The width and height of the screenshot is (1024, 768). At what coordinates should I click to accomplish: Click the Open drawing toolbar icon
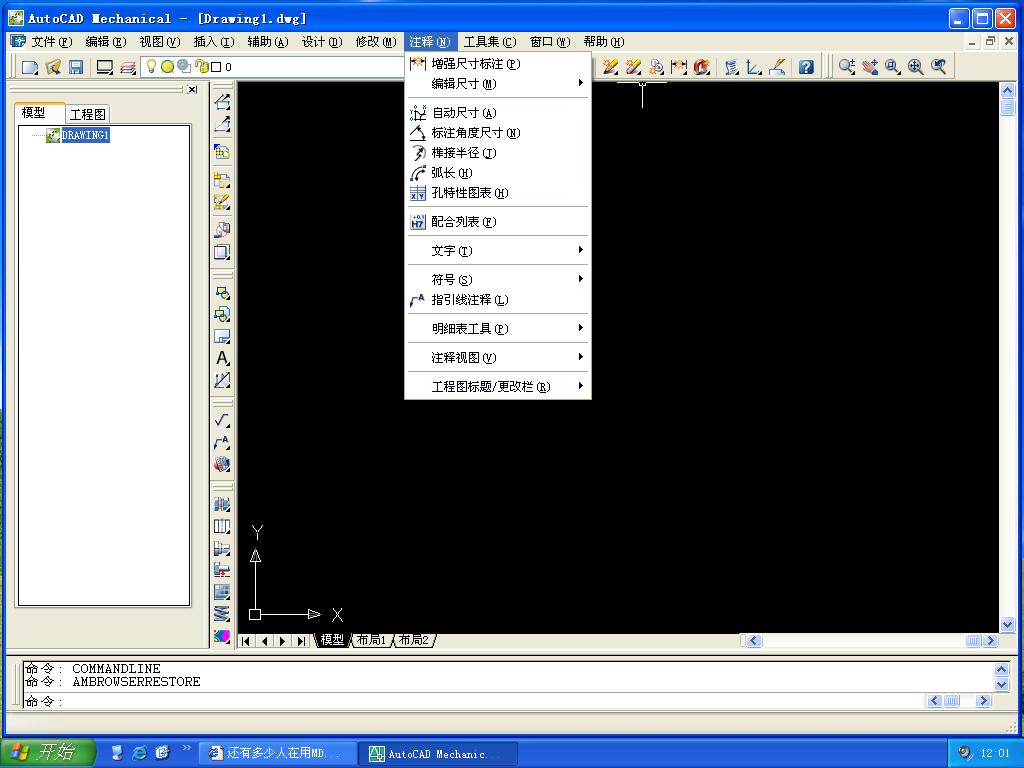click(53, 67)
